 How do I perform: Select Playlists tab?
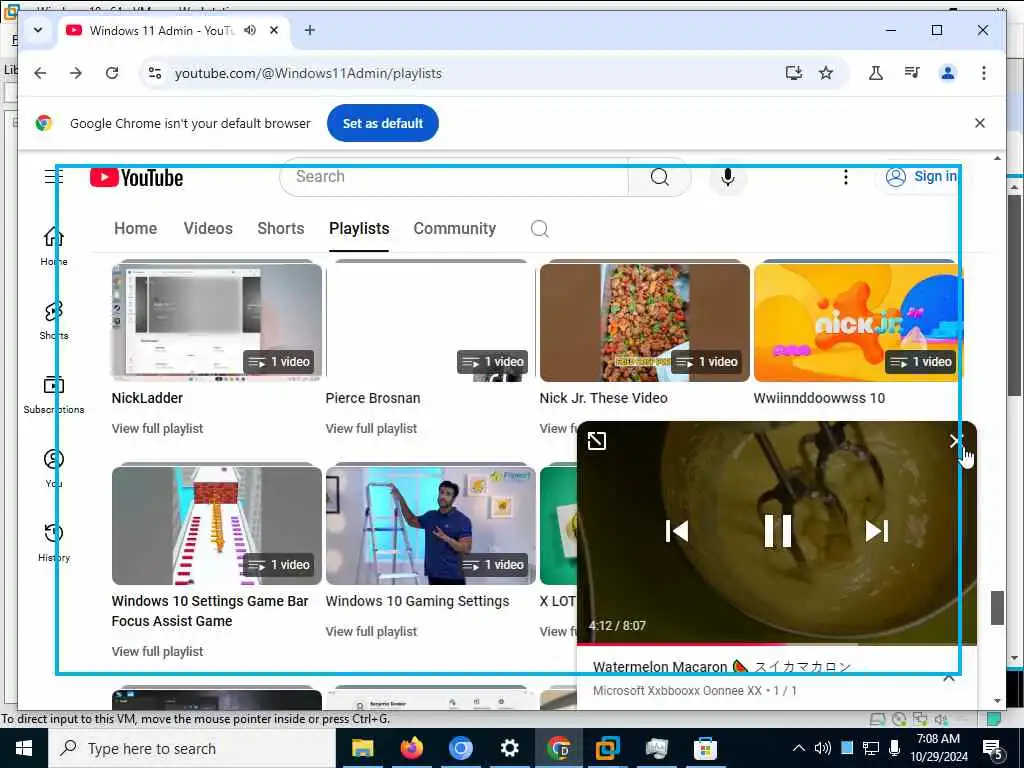[359, 229]
